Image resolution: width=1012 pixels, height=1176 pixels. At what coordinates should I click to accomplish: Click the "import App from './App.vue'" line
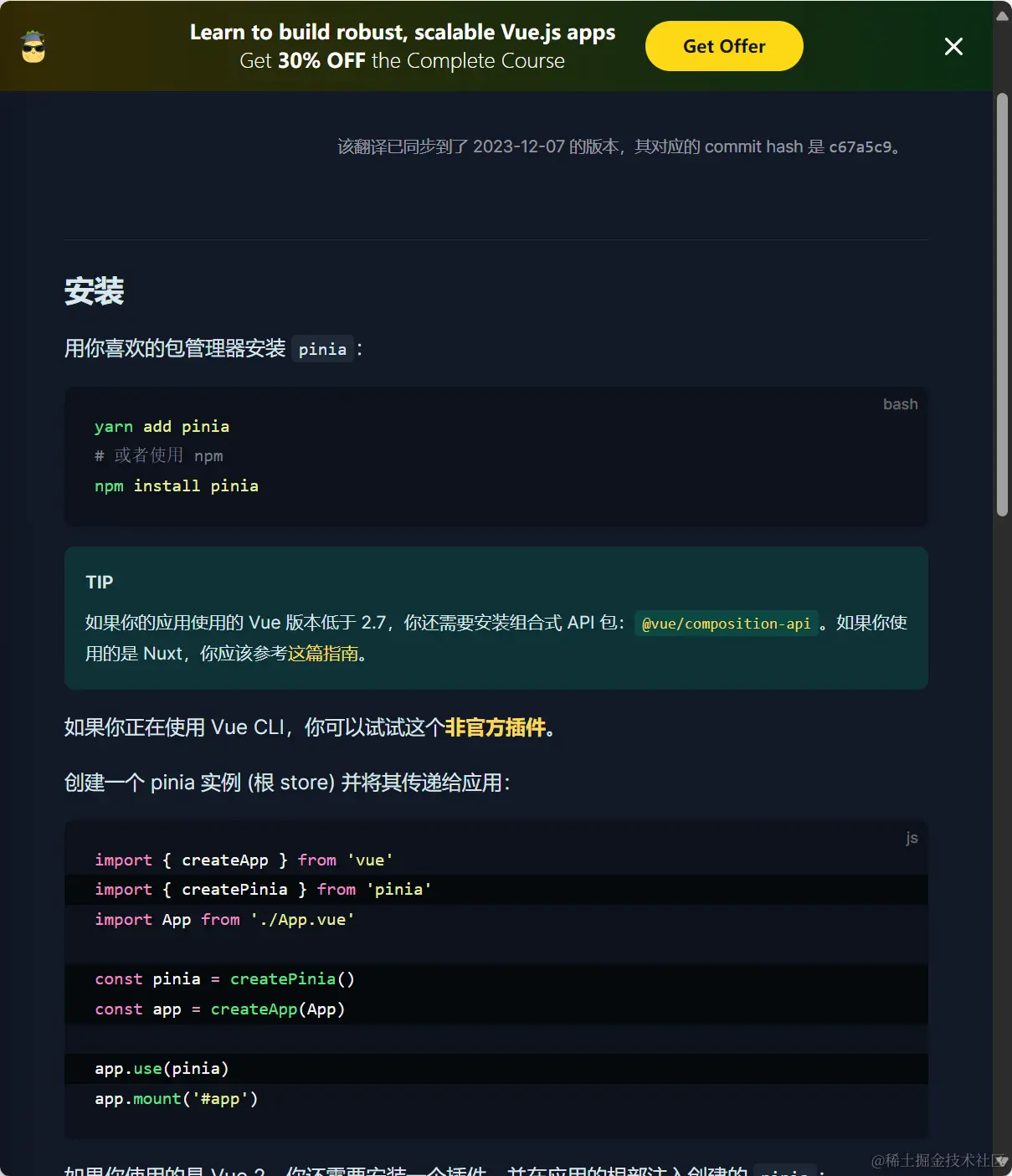click(224, 919)
